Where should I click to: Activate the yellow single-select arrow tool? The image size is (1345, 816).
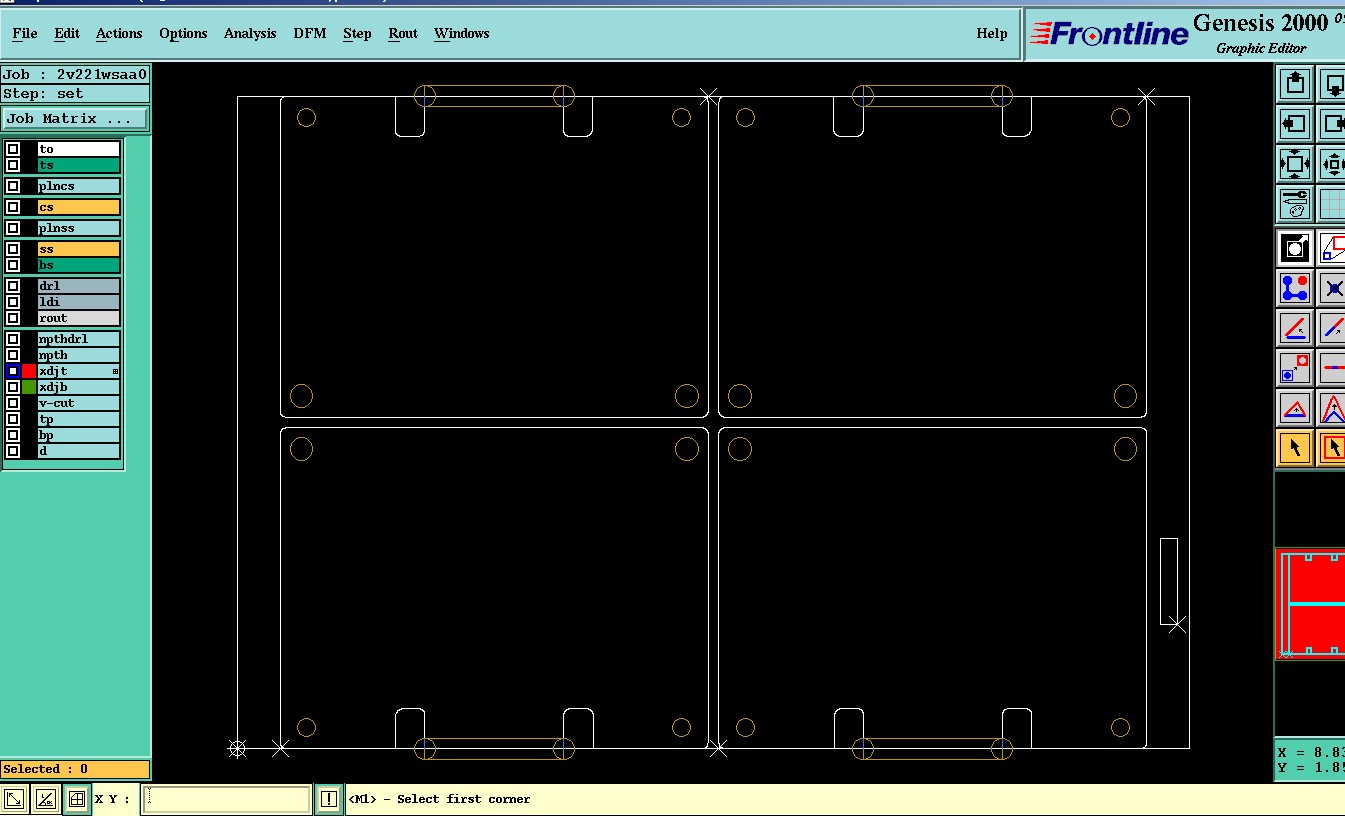(x=1295, y=448)
